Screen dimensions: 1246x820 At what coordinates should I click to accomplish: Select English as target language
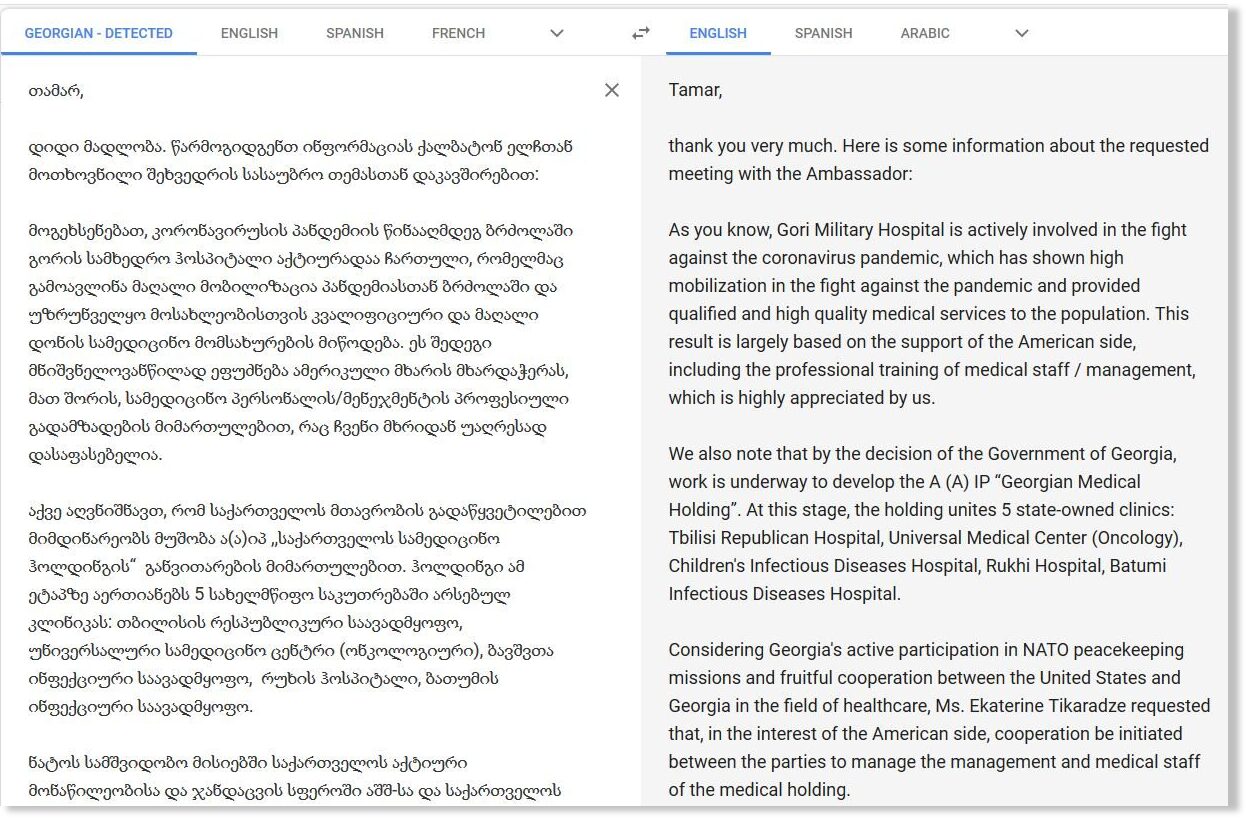click(718, 33)
